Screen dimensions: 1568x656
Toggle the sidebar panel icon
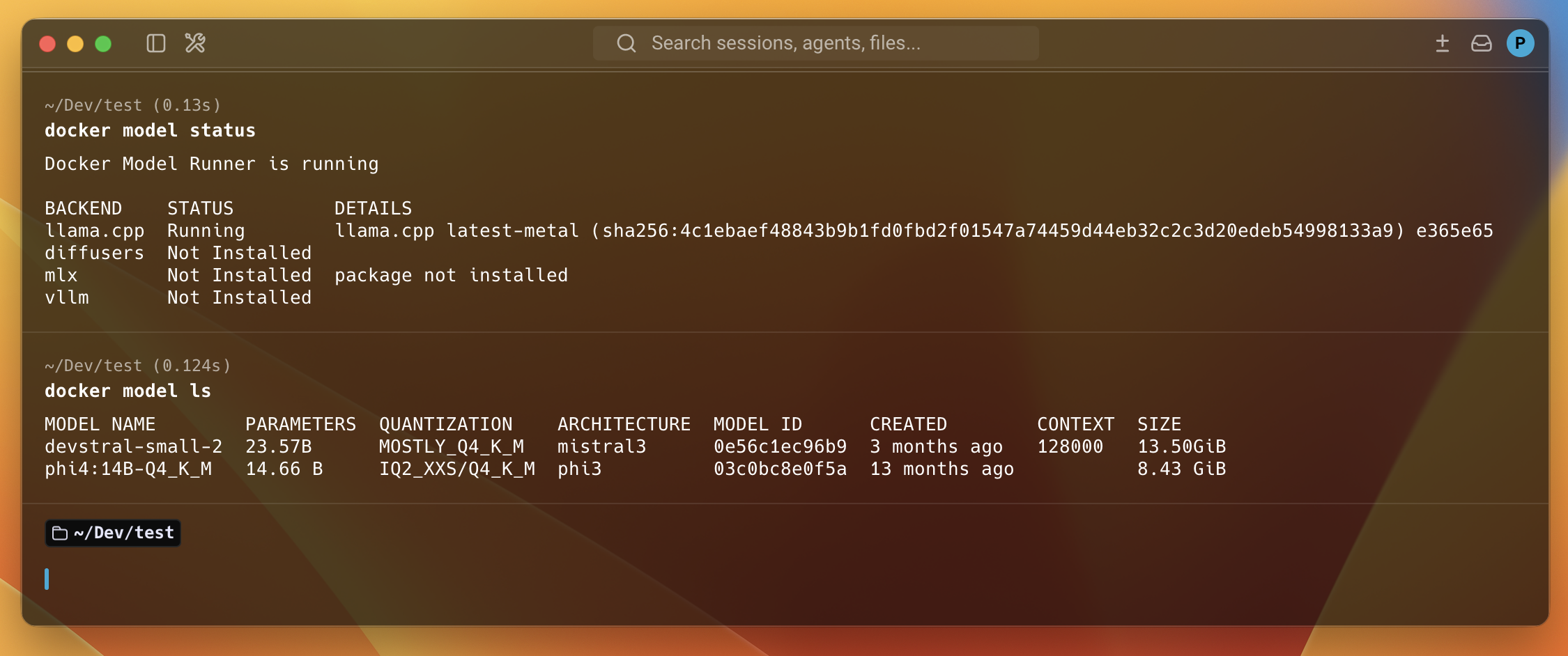(156, 43)
